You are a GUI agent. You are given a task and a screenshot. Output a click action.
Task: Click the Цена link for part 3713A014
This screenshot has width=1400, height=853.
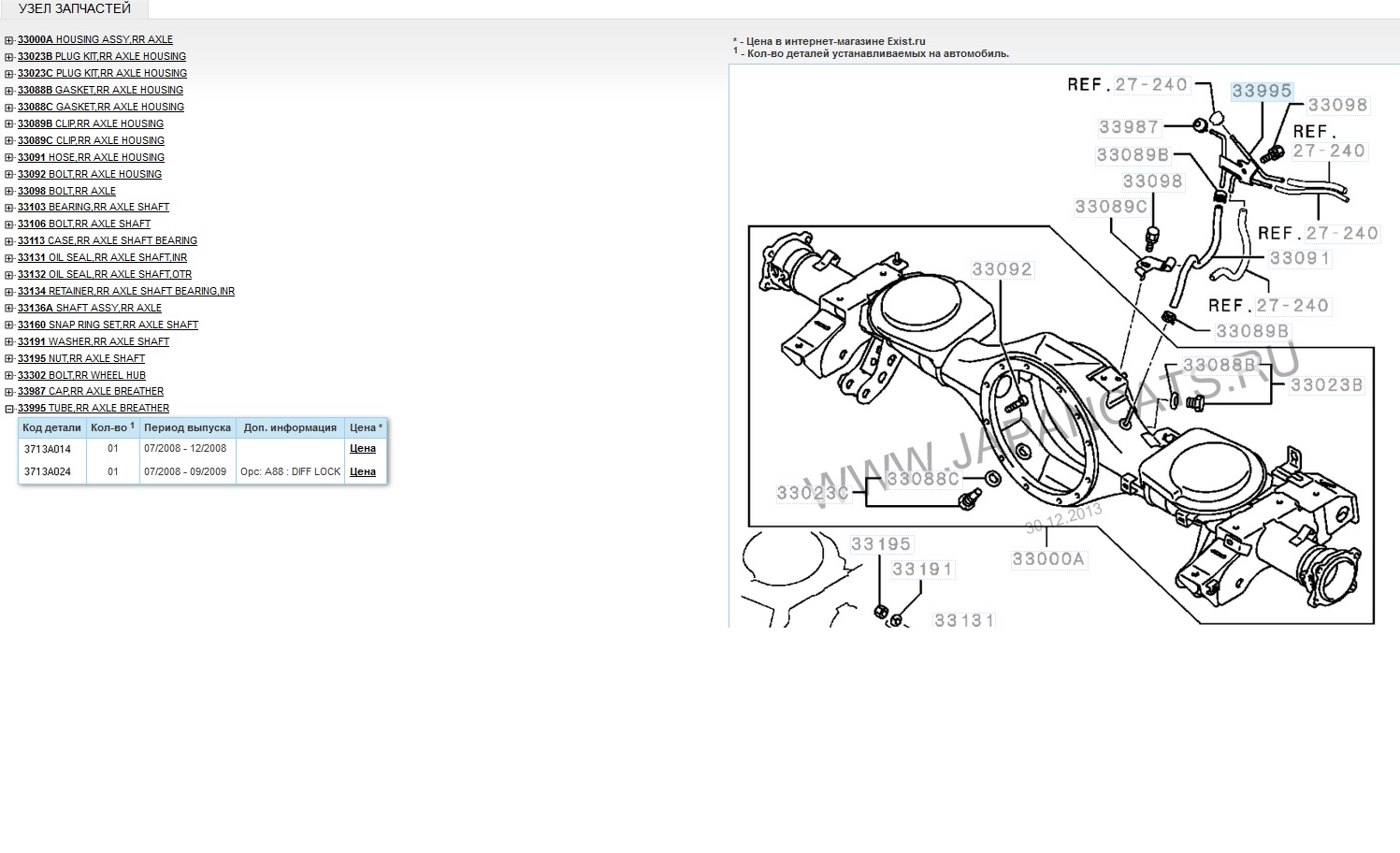362,449
